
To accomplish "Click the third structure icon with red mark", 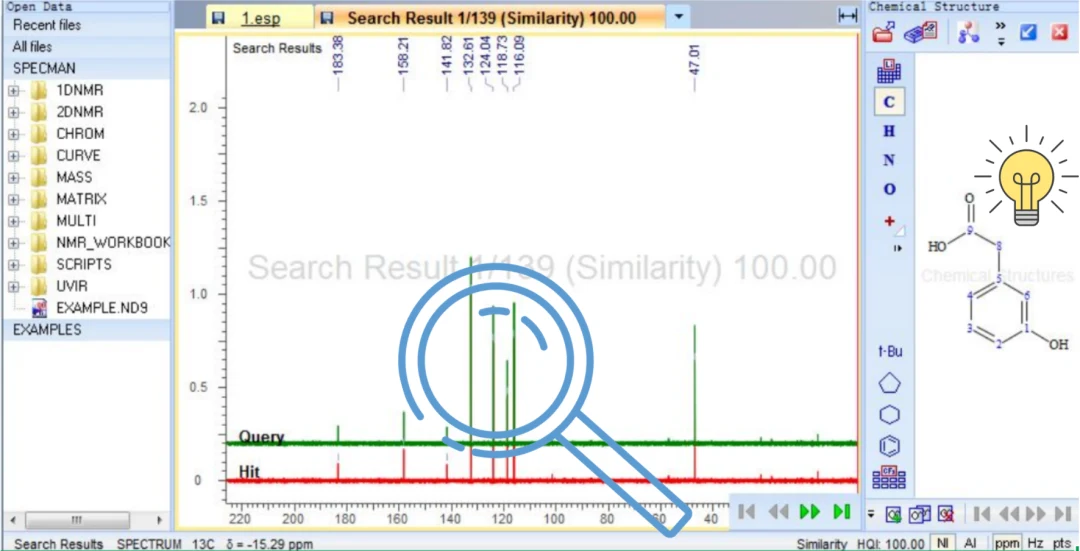I will click(x=946, y=514).
